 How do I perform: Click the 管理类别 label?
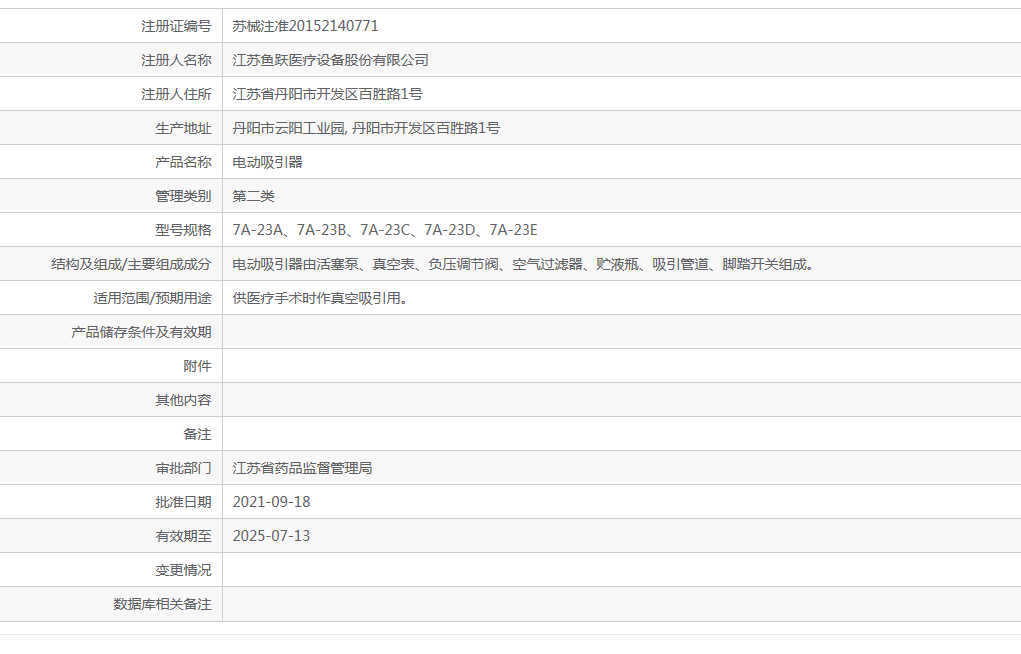click(x=184, y=195)
